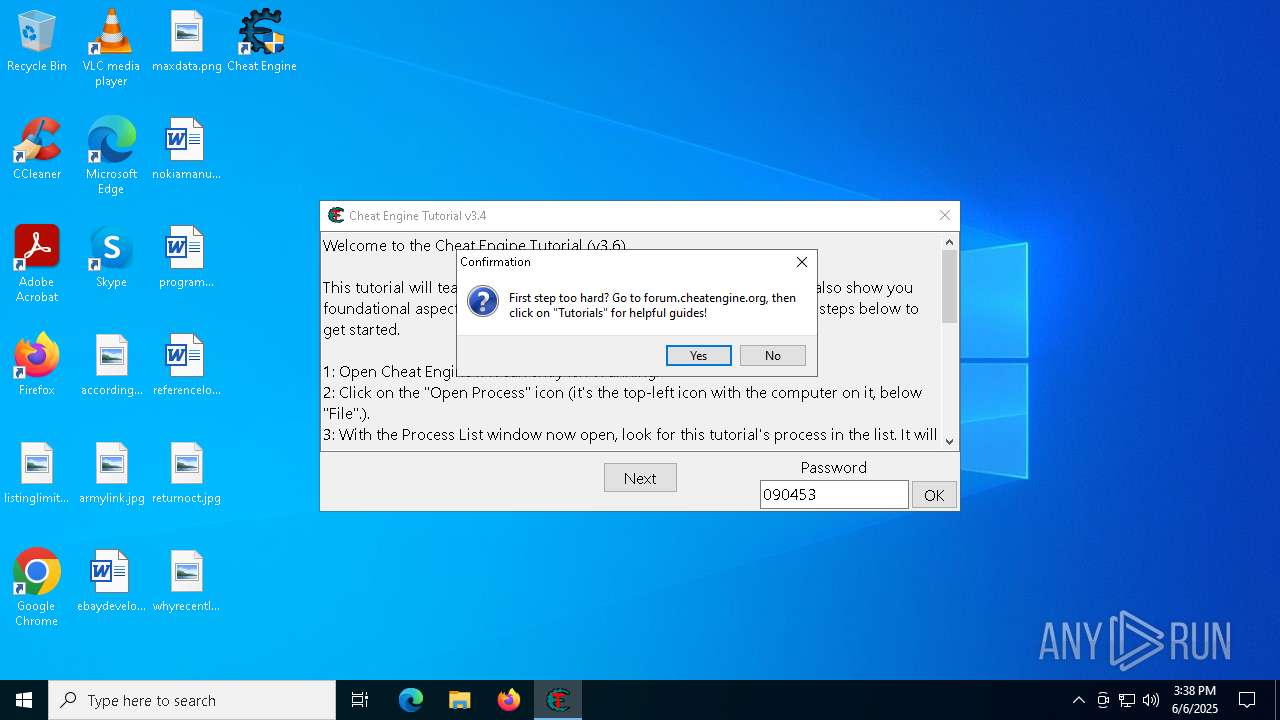The width and height of the screenshot is (1280, 720).
Task: Select the ebaydevelo... Word document icon
Action: click(111, 581)
